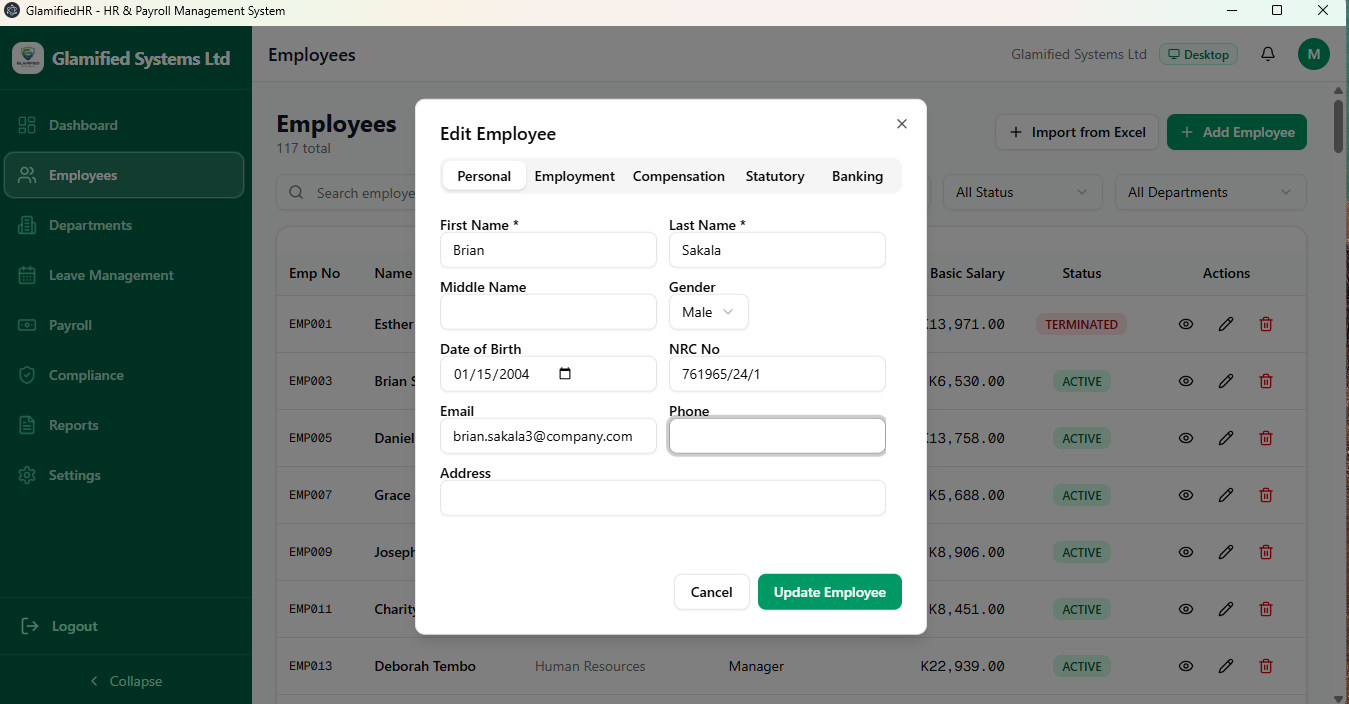Viewport: 1349px width, 704px height.
Task: Open the All Departments filter
Action: [x=1210, y=192]
